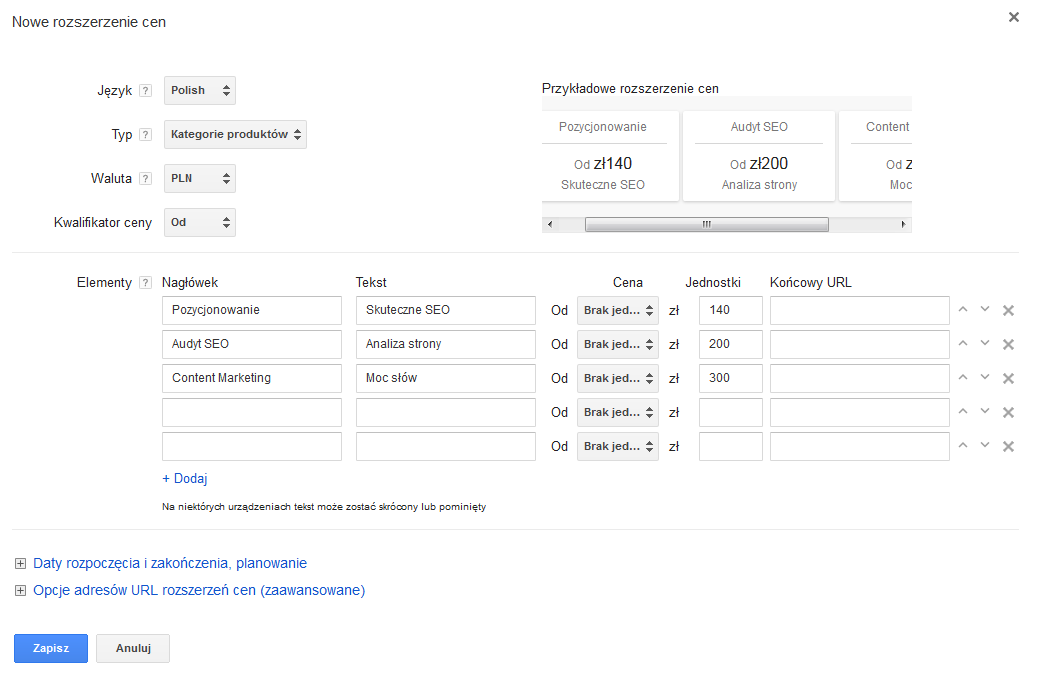Click the Moc słów text field
Viewport: 1039px width, 676px height.
[x=446, y=378]
